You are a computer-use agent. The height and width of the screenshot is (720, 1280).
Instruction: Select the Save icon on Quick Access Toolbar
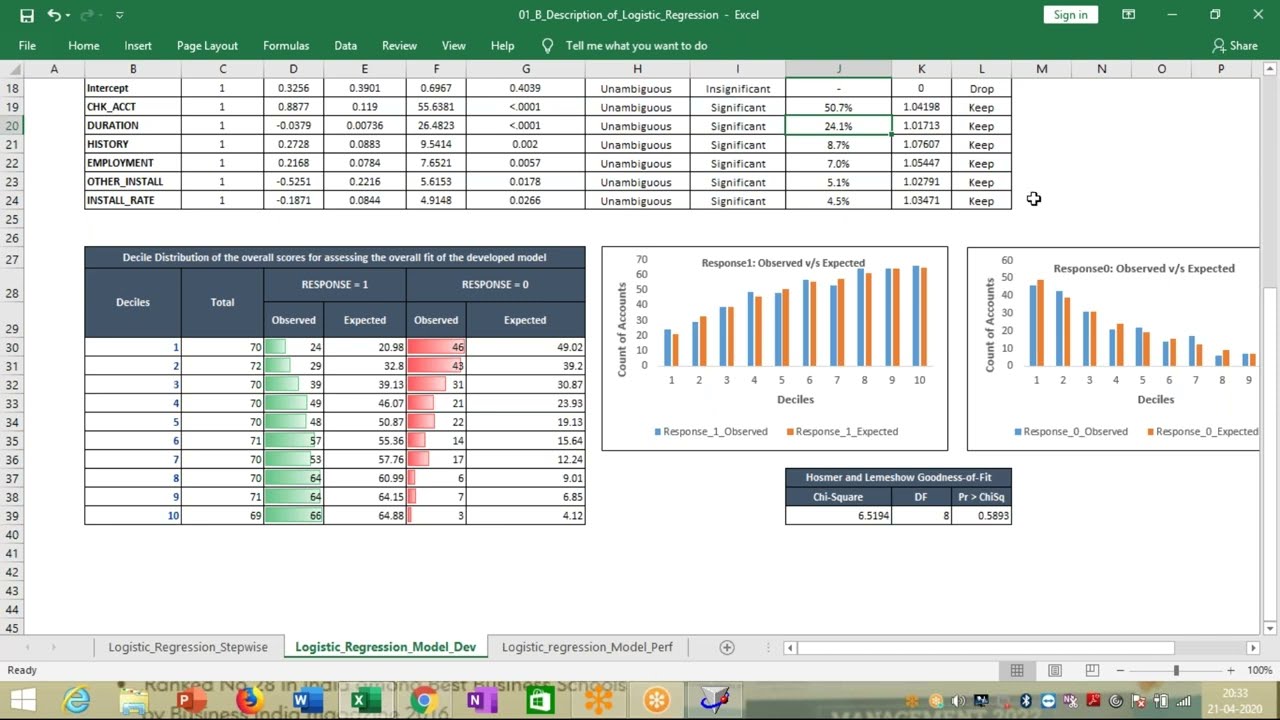click(x=28, y=15)
